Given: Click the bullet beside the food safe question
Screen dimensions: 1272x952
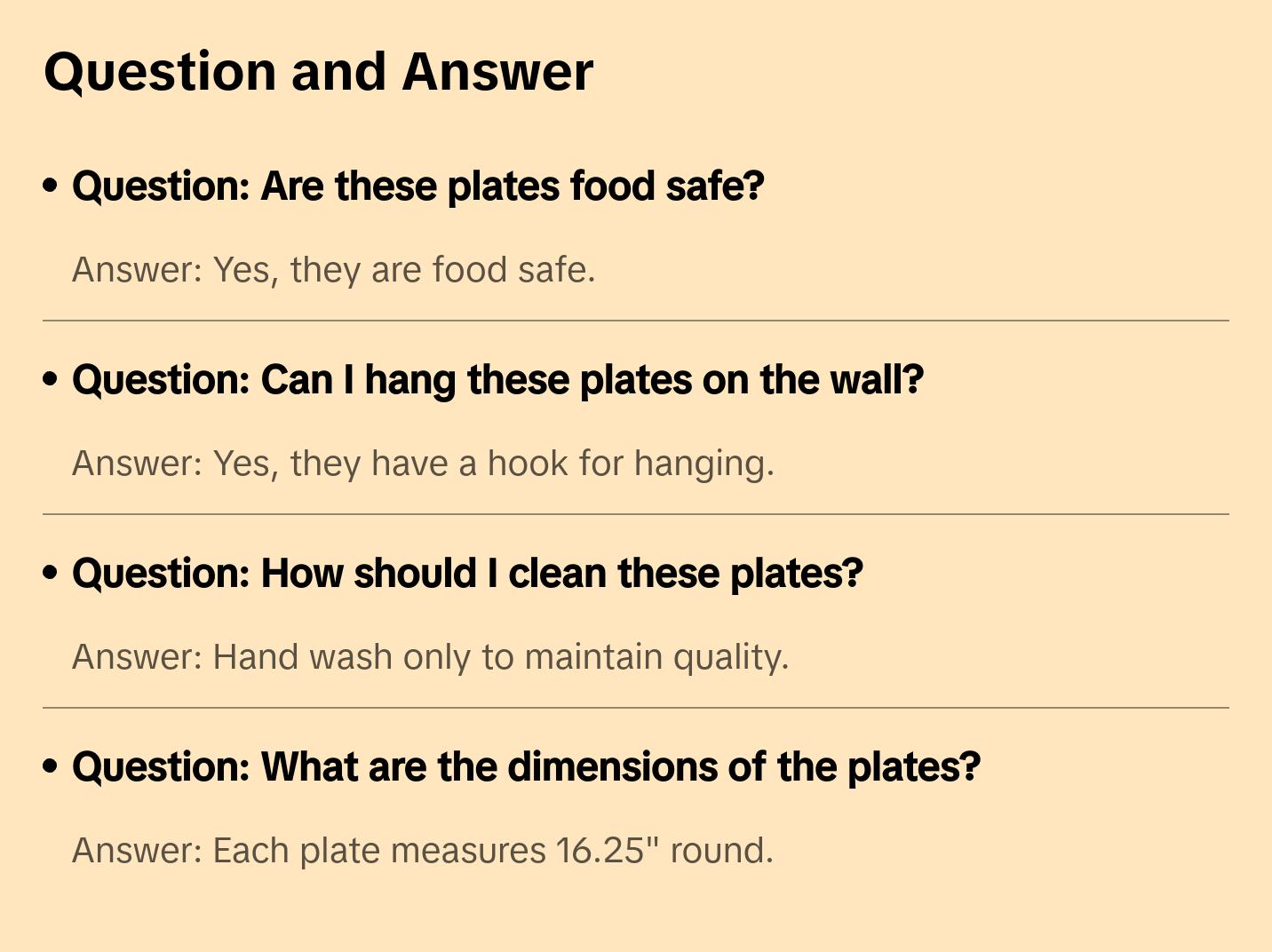Looking at the screenshot, I should pyautogui.click(x=51, y=186).
